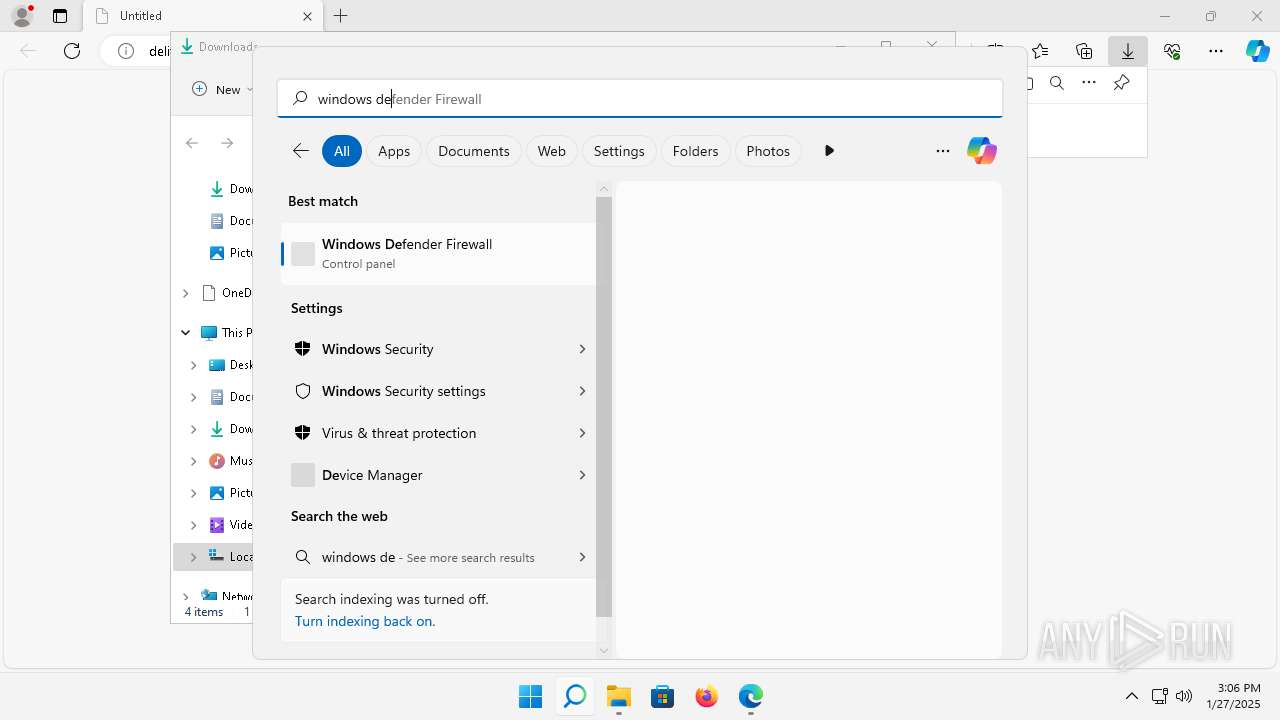The width and height of the screenshot is (1280, 720).
Task: Click the search text input field
Action: (640, 99)
